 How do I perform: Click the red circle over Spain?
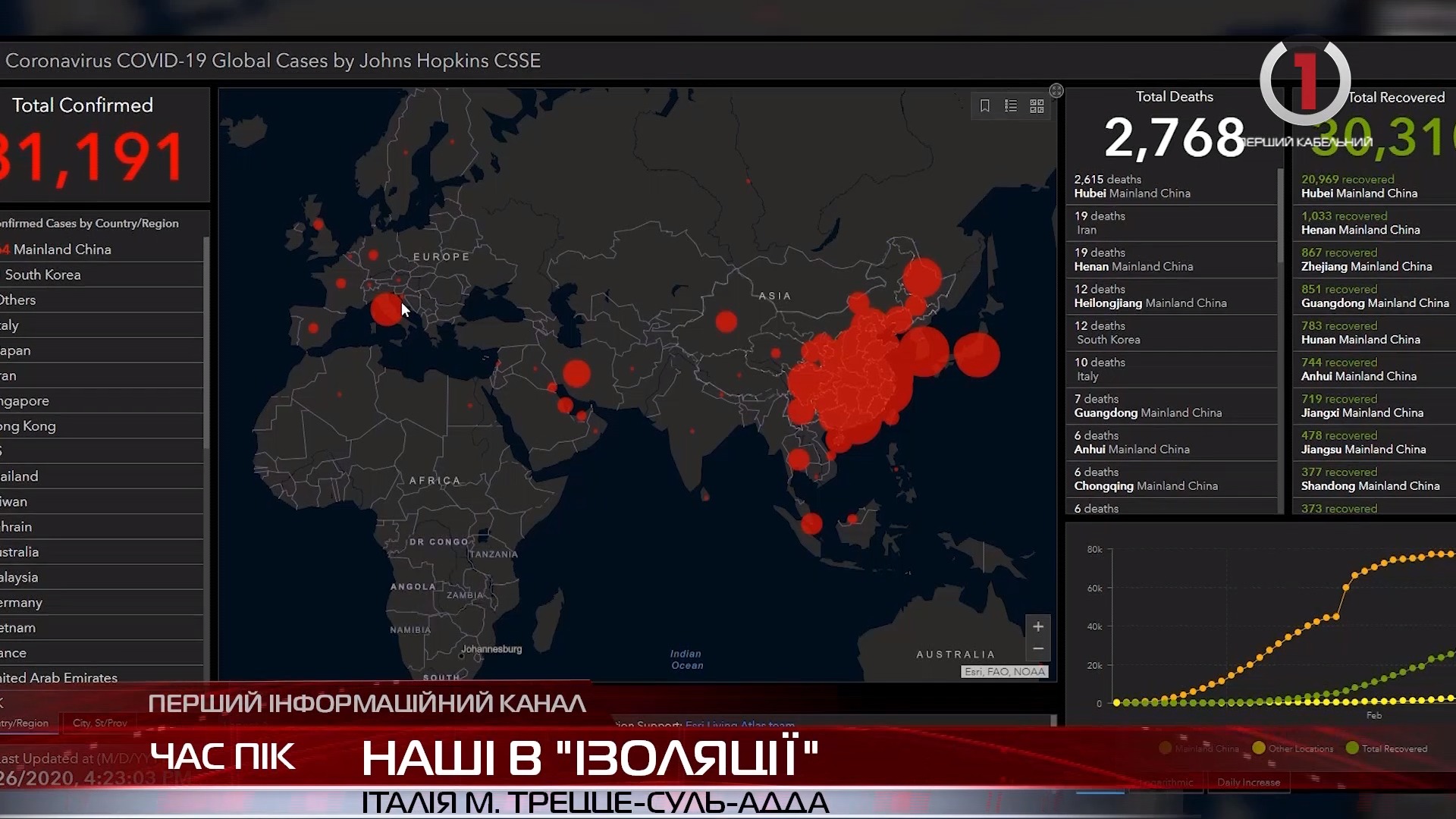click(313, 328)
